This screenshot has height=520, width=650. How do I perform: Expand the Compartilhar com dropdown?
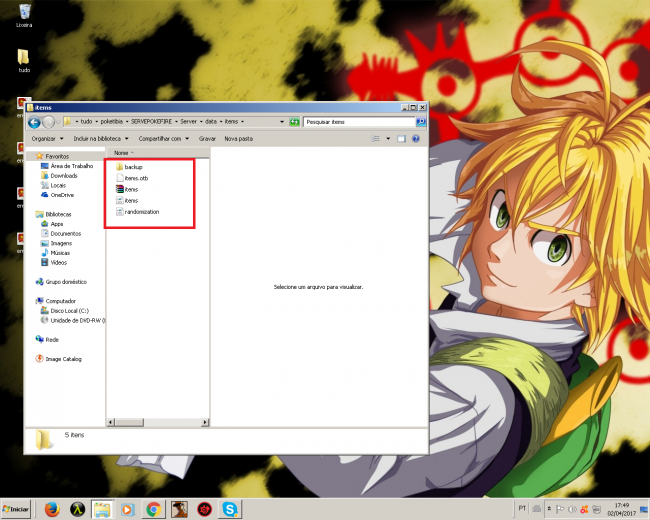coord(164,139)
